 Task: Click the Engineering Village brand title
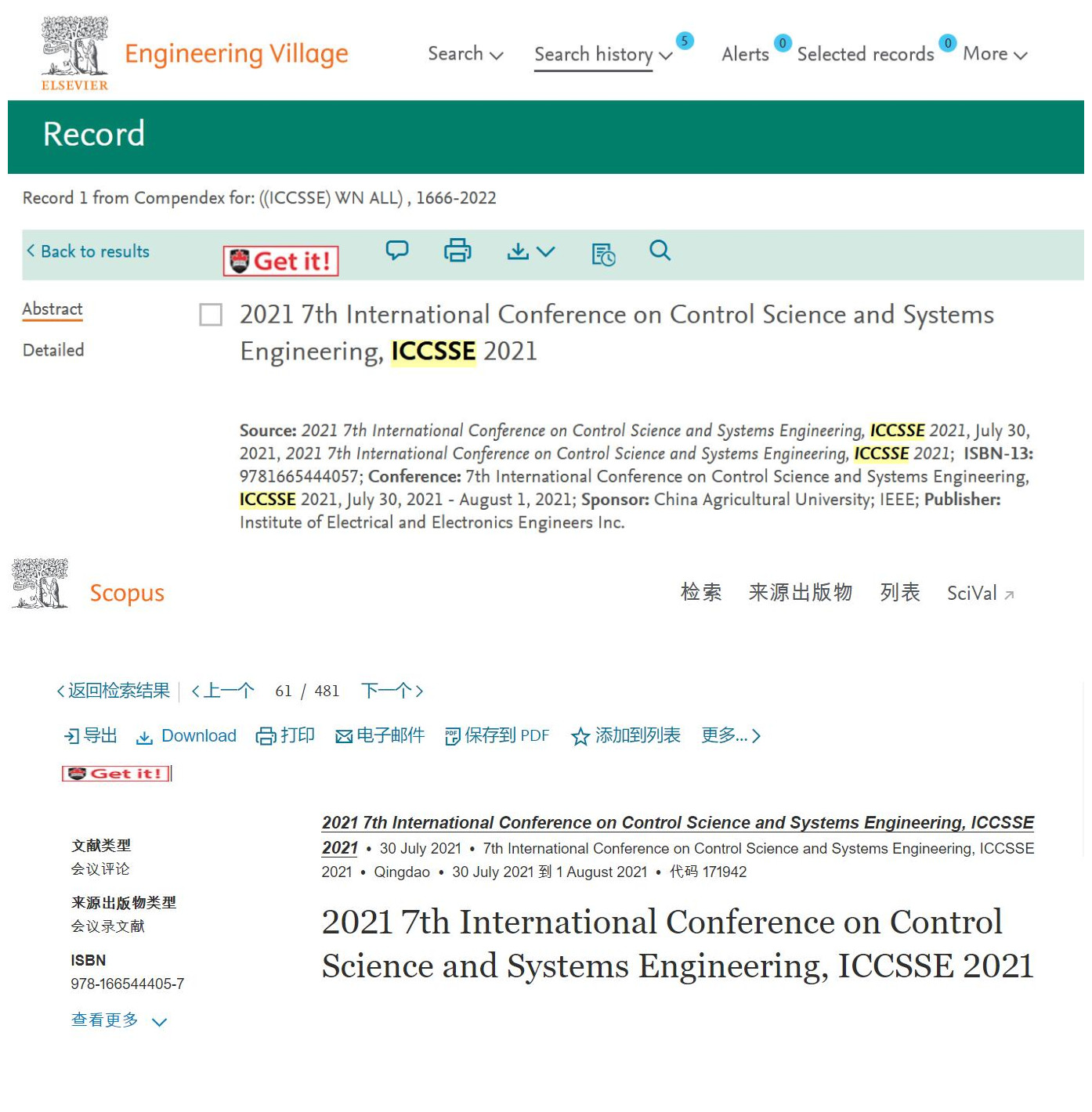click(237, 54)
